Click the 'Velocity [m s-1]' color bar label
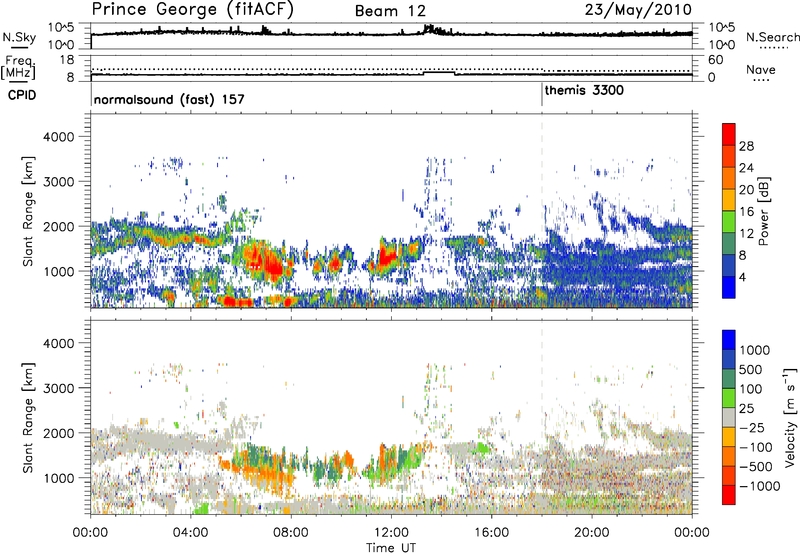 (x=790, y=417)
